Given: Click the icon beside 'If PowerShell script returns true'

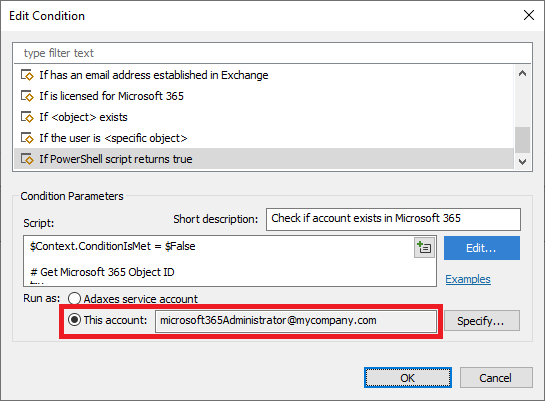Looking at the screenshot, I should (x=27, y=159).
